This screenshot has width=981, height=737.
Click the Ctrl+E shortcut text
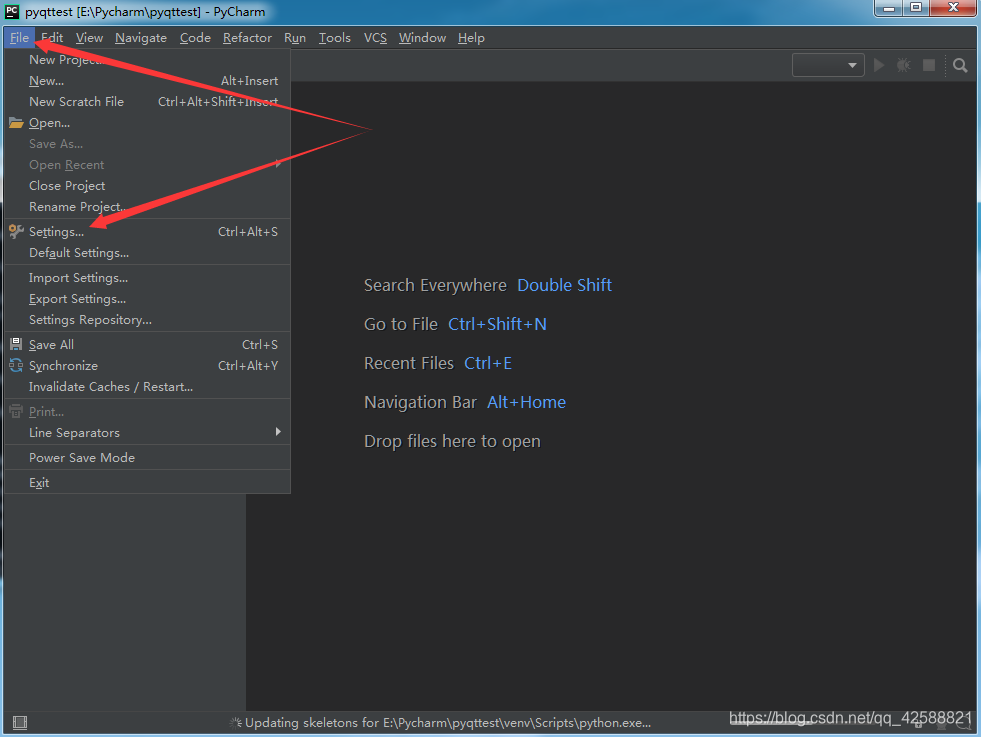488,363
